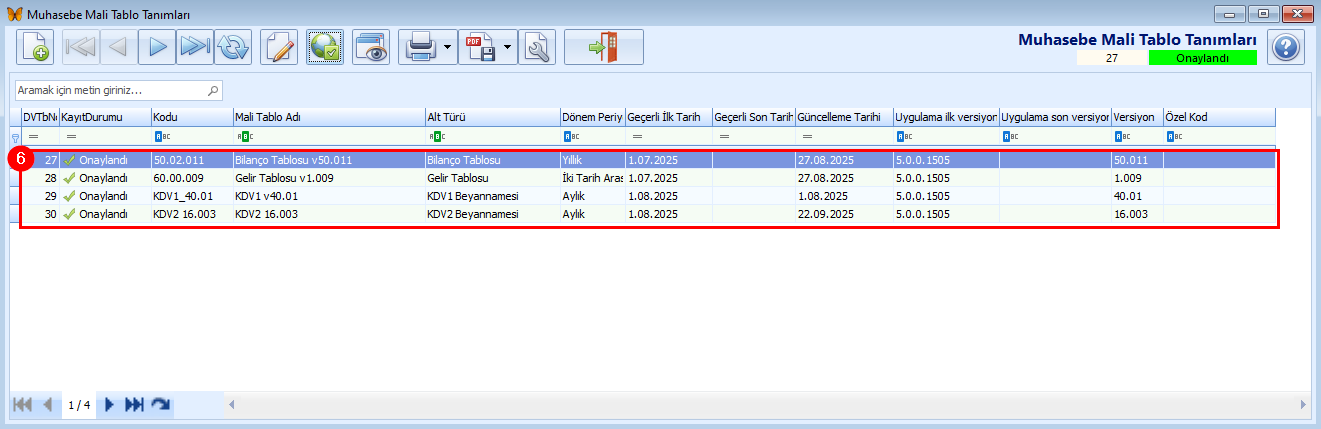Click the search text input field
Image resolution: width=1321 pixels, height=429 pixels.
click(110, 90)
